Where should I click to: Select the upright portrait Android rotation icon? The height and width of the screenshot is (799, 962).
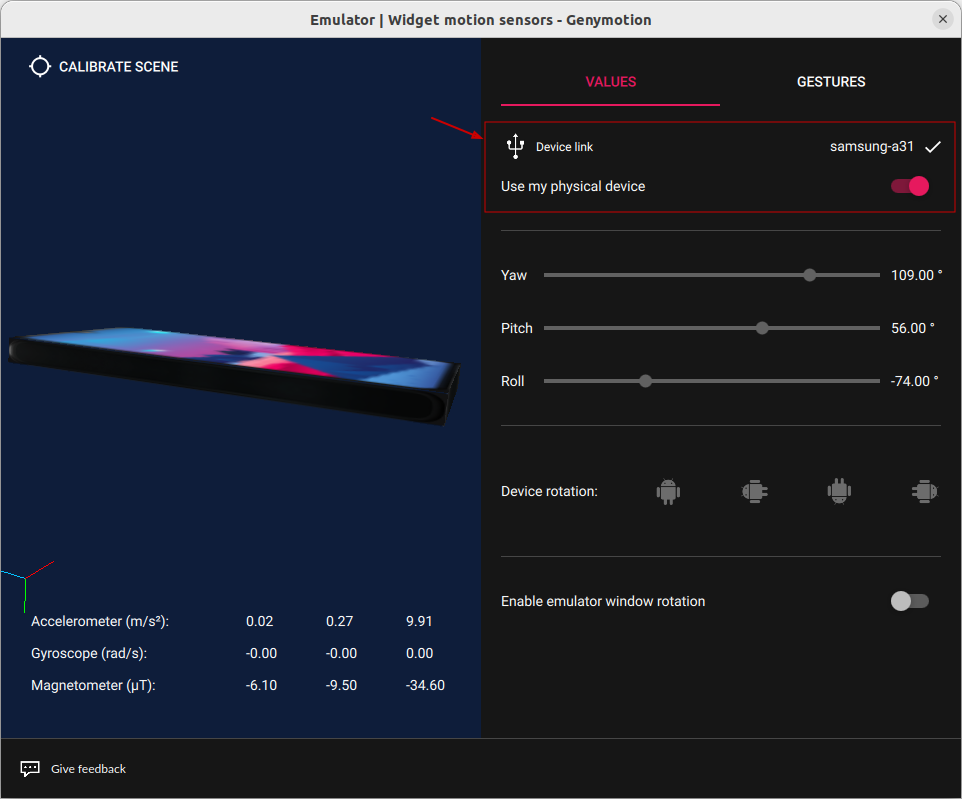[x=668, y=491]
